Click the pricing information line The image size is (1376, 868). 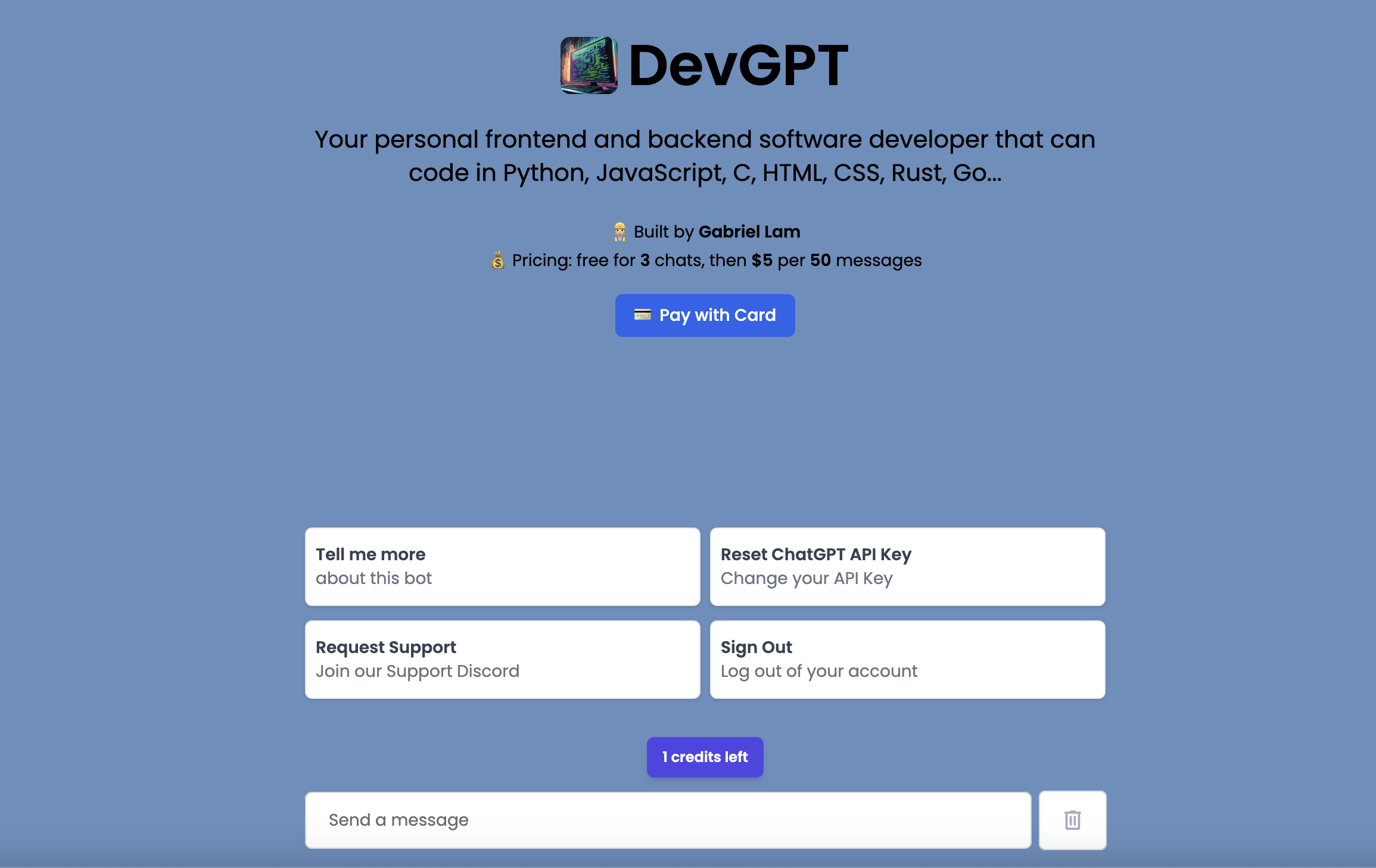coord(716,260)
